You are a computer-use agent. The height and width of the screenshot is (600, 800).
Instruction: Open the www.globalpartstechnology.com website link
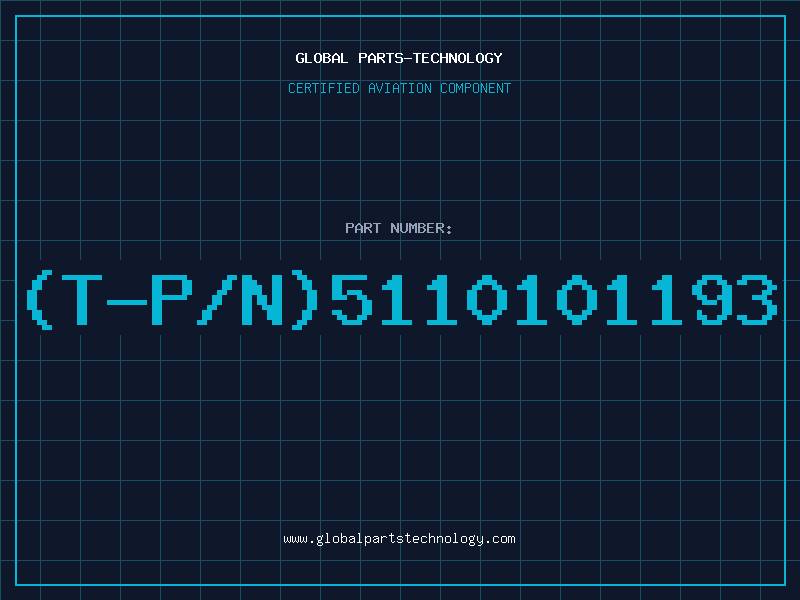(x=399, y=539)
